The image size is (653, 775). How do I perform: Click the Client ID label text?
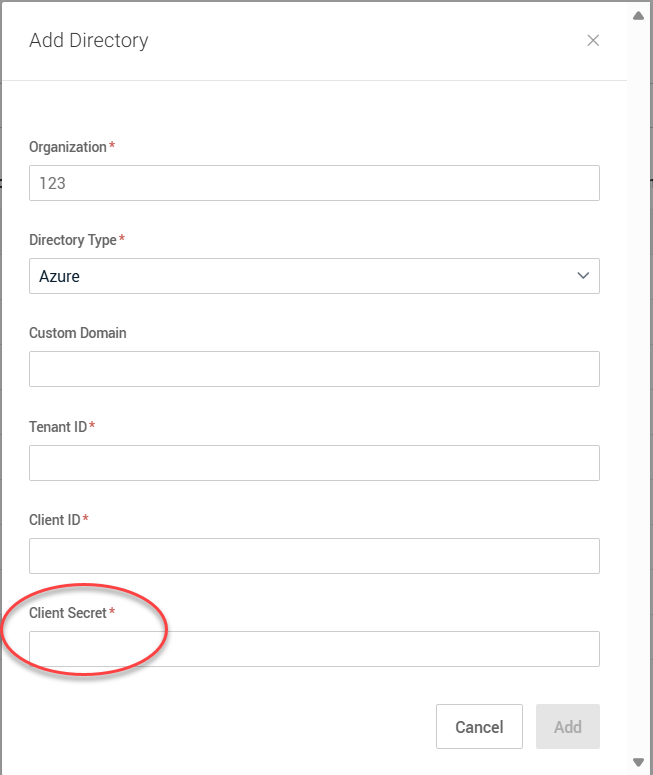(x=55, y=520)
